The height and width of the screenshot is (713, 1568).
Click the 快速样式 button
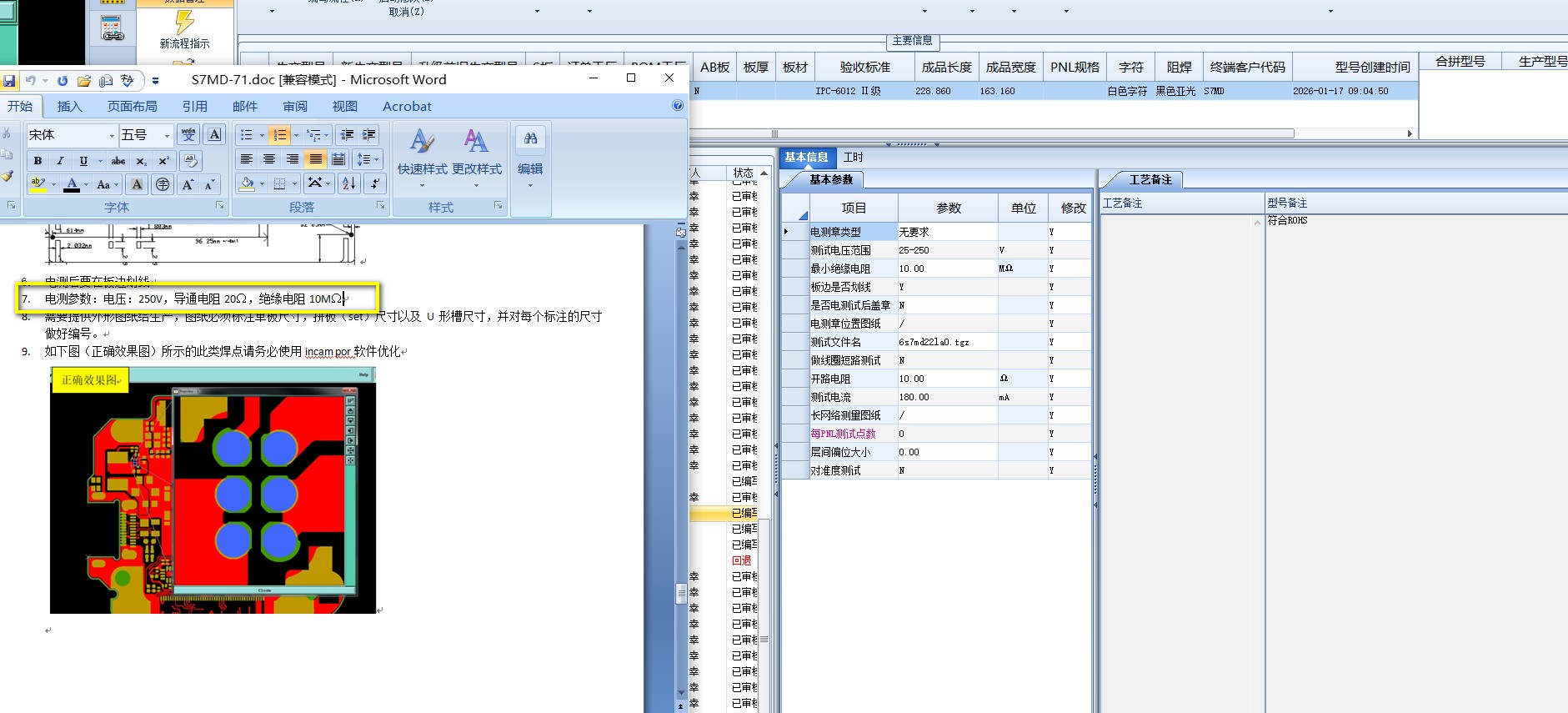pyautogui.click(x=422, y=158)
